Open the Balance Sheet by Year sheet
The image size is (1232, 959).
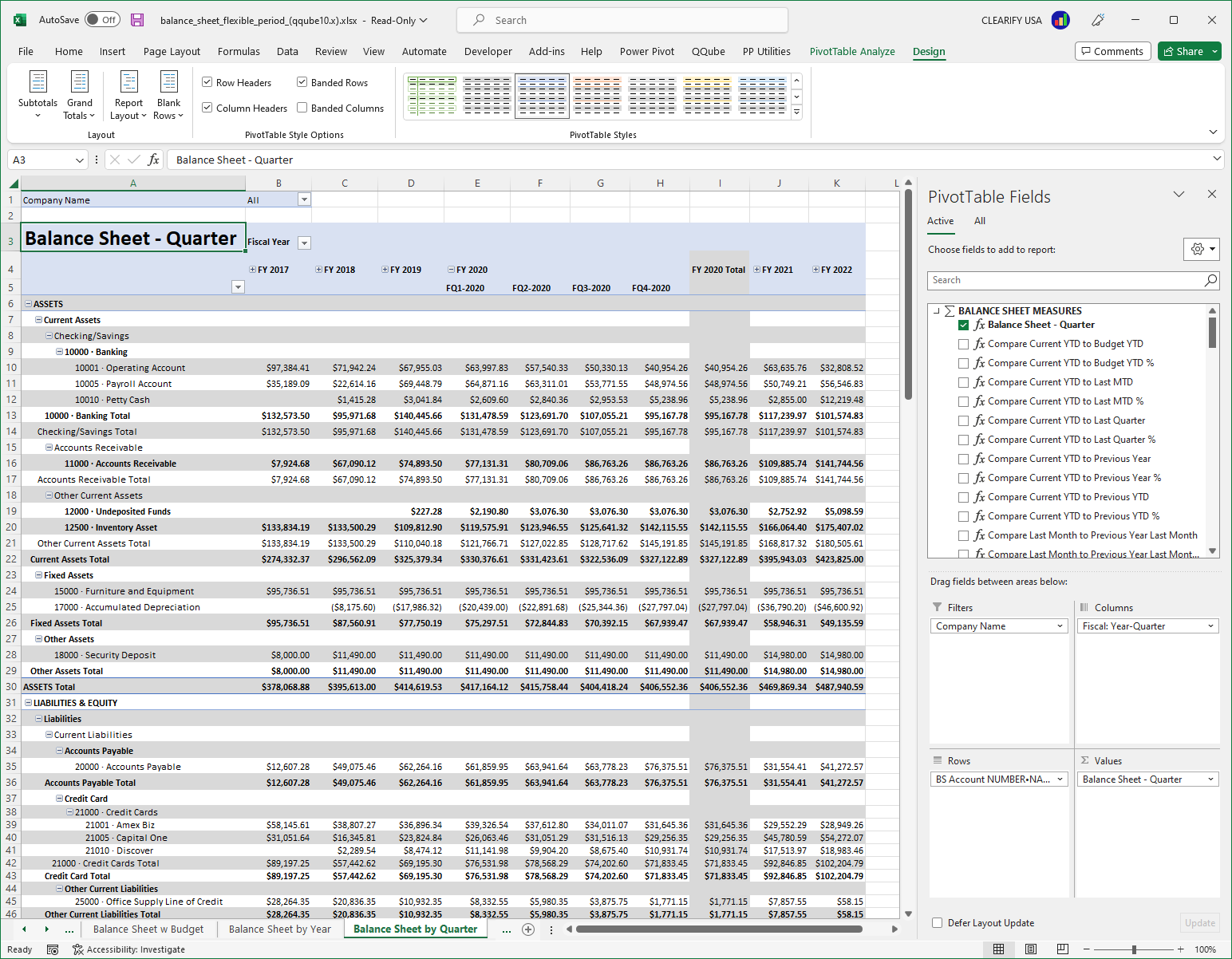[278, 929]
